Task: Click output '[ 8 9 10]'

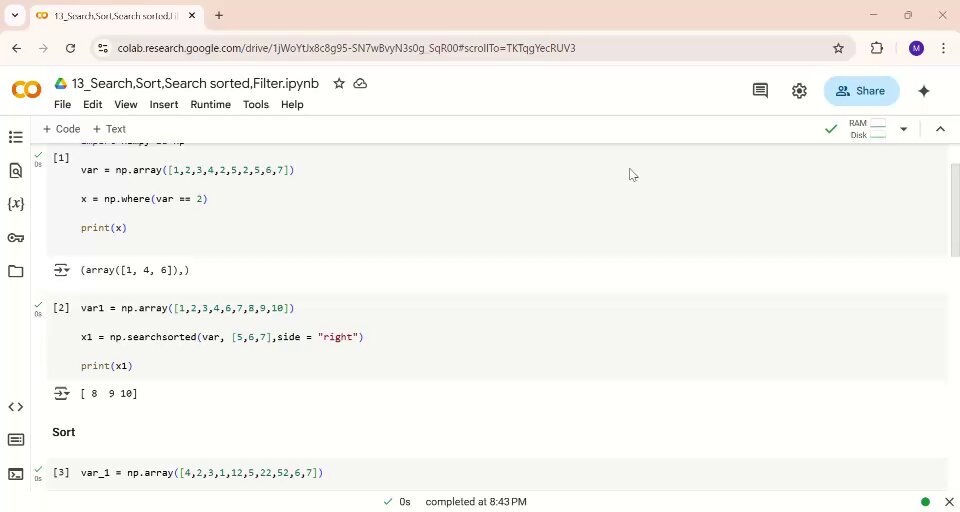Action: 109,394
